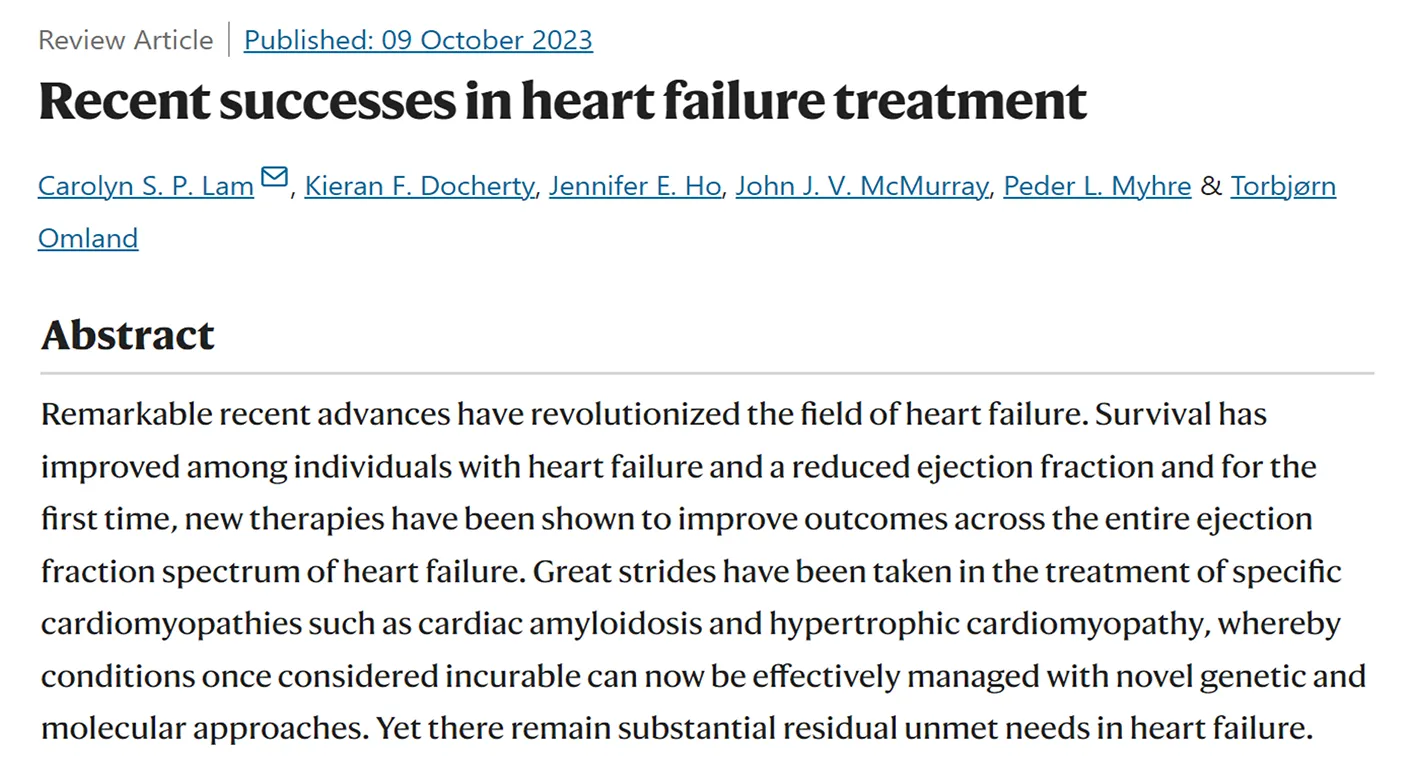1414x784 pixels.
Task: Click the Omland surname on second line
Action: pyautogui.click(x=88, y=238)
